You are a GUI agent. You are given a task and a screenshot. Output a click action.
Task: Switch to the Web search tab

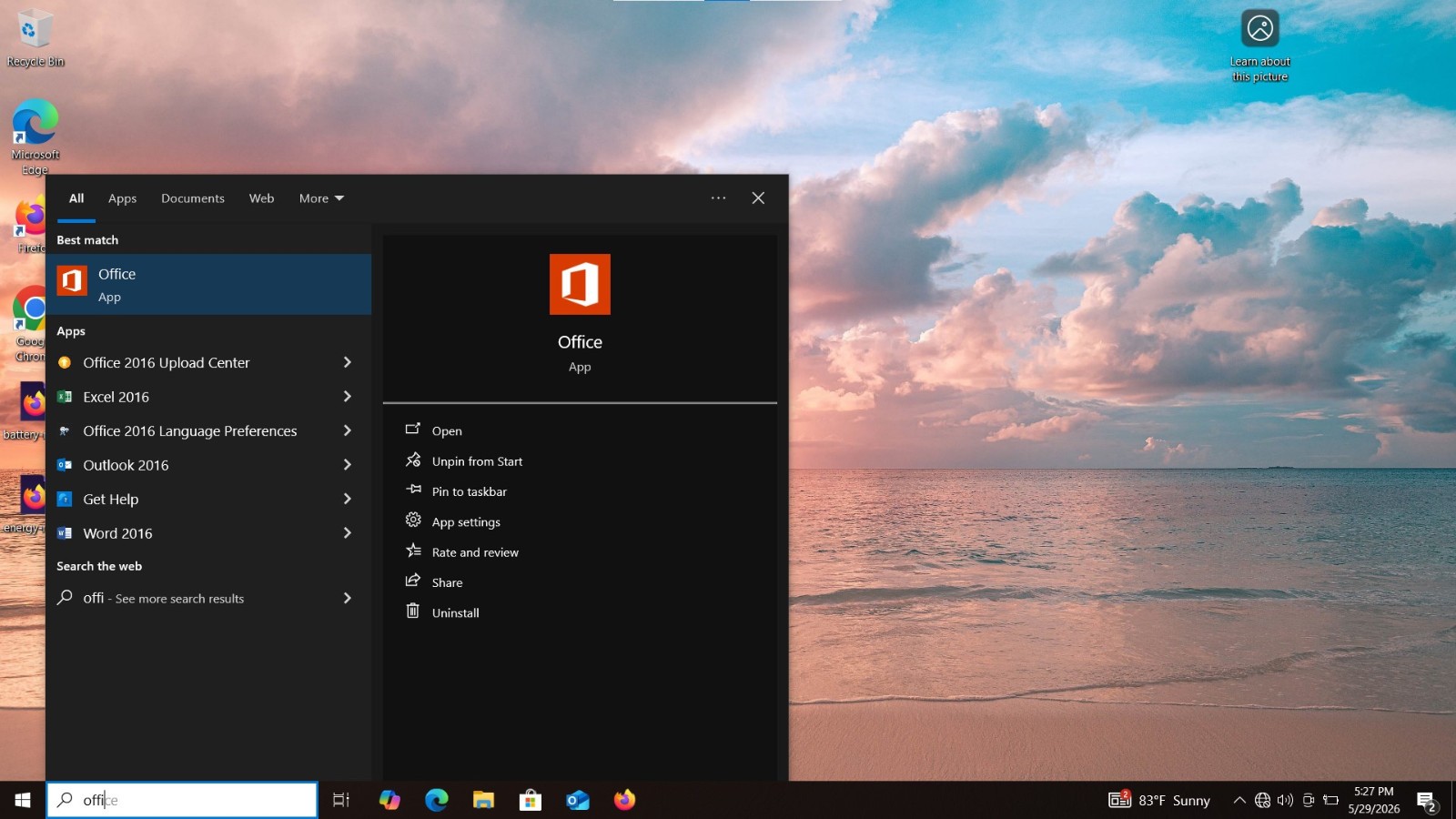click(261, 198)
